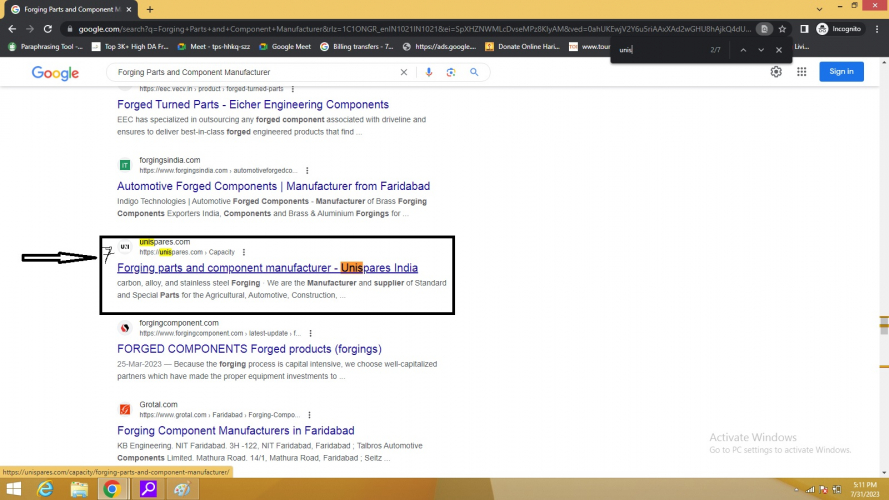The height and width of the screenshot is (500, 889).
Task: Open more options for forgingcomponent.com result
Action: tap(310, 333)
